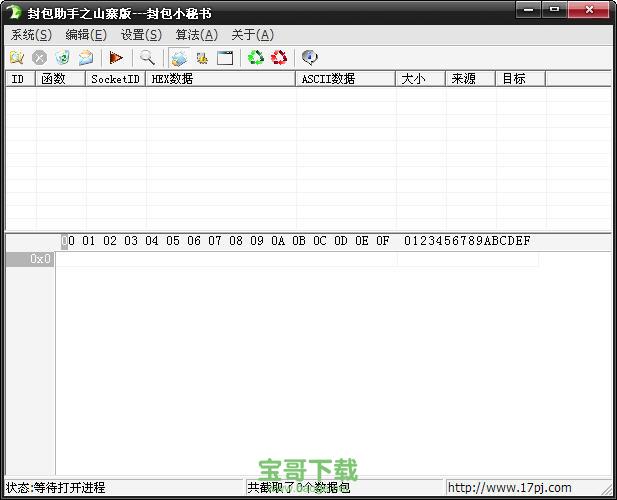The height and width of the screenshot is (500, 617).
Task: Click the SocketID column header
Action: coord(115,79)
